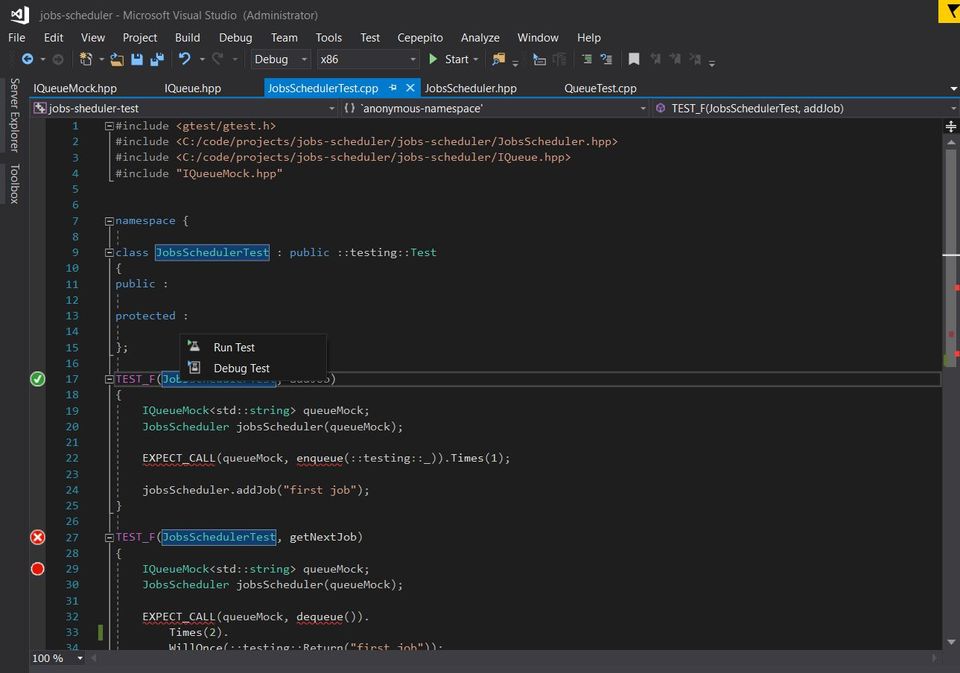Click the uncomment selected lines icon
This screenshot has height=673, width=960.
pyautogui.click(x=606, y=59)
